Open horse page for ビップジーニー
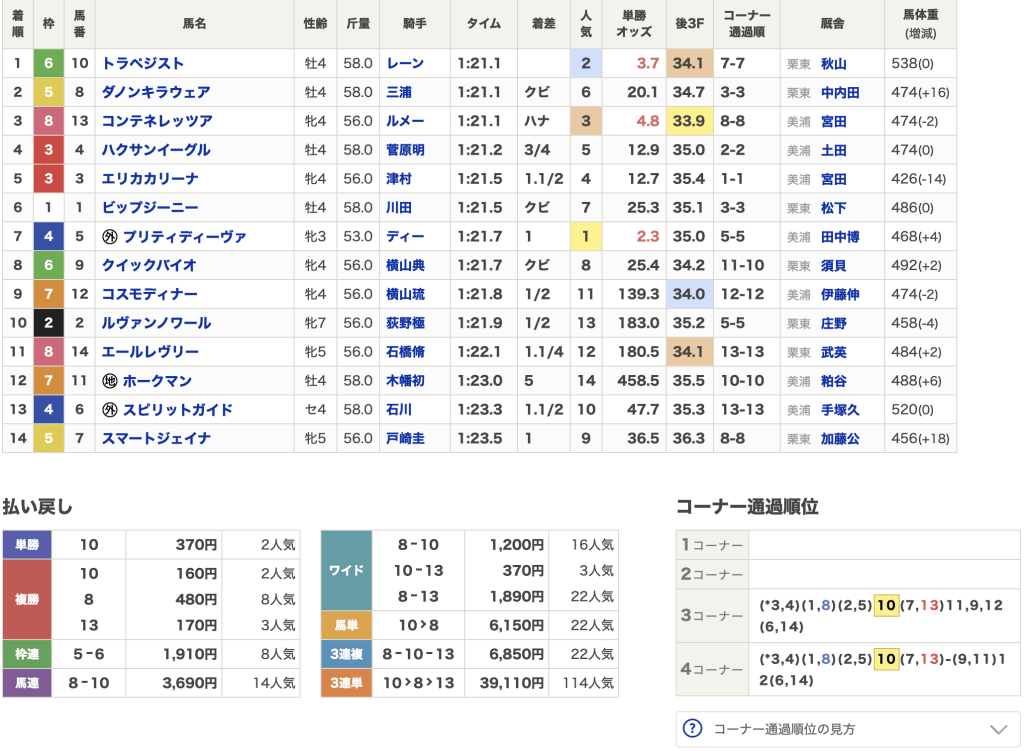The image size is (1024, 751). [150, 207]
